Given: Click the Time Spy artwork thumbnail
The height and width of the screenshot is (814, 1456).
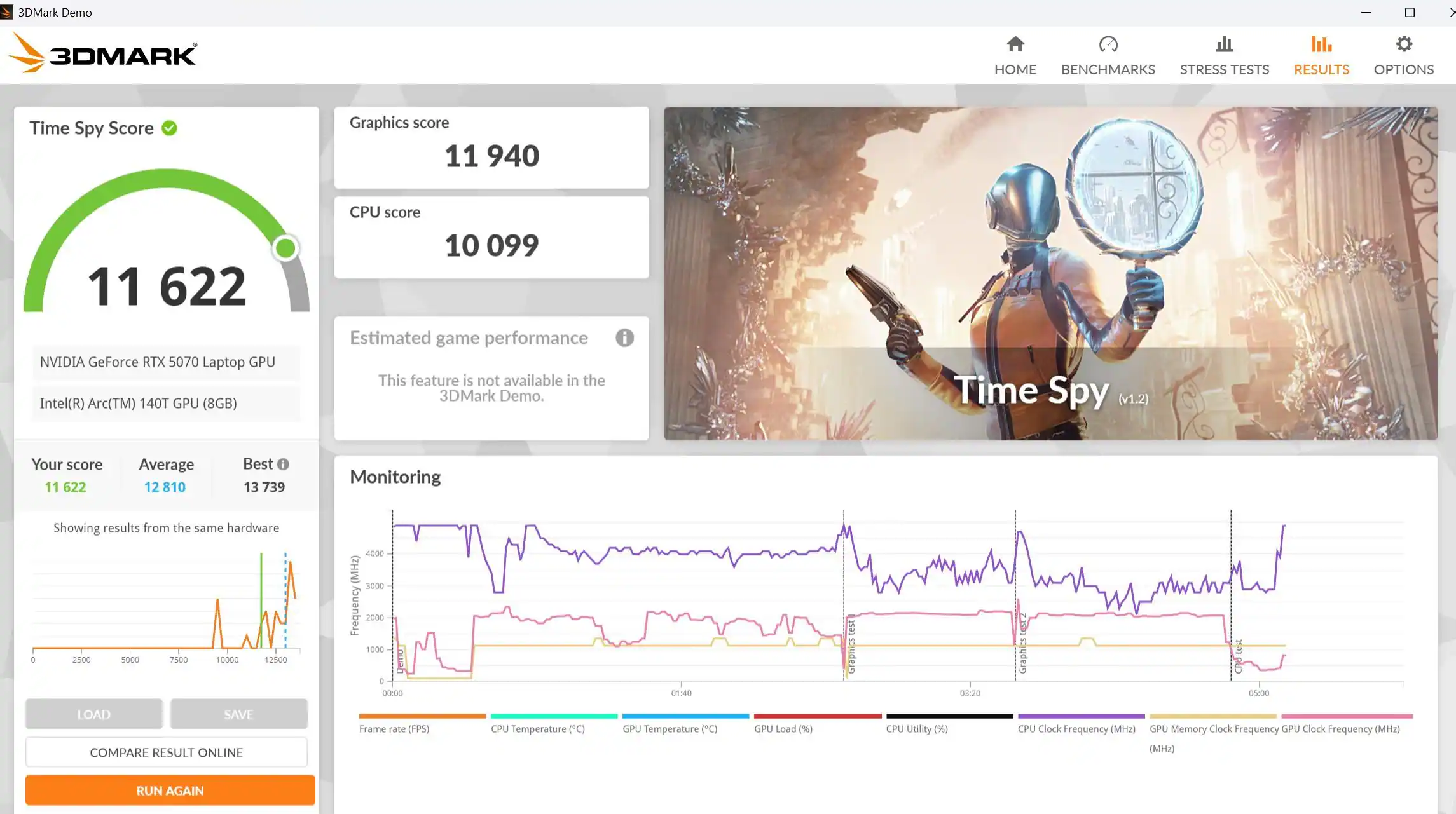Looking at the screenshot, I should point(1050,273).
